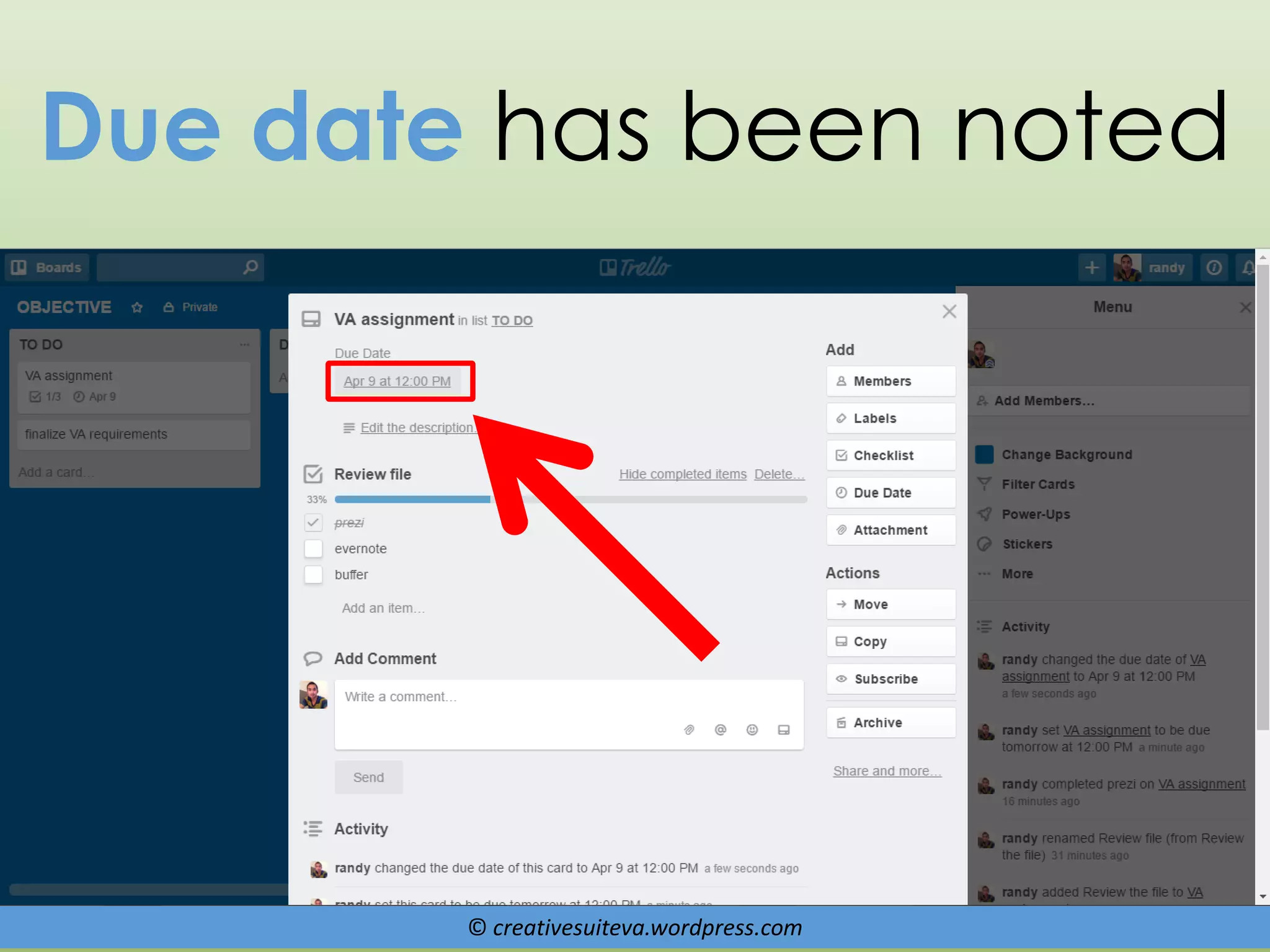Check the evernote checklist item
The image size is (1270, 952).
click(314, 549)
